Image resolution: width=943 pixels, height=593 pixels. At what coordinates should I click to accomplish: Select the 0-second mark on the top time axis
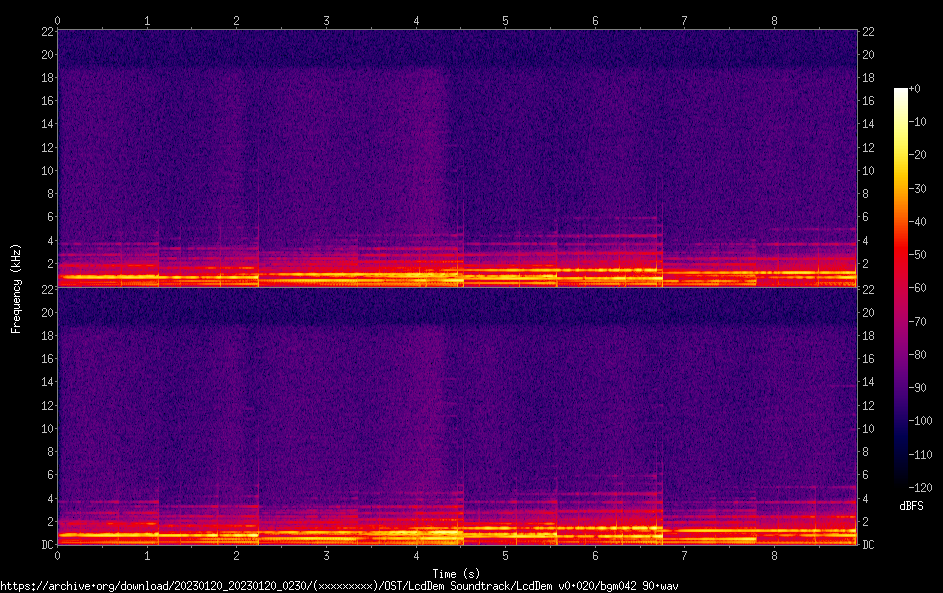pos(58,20)
